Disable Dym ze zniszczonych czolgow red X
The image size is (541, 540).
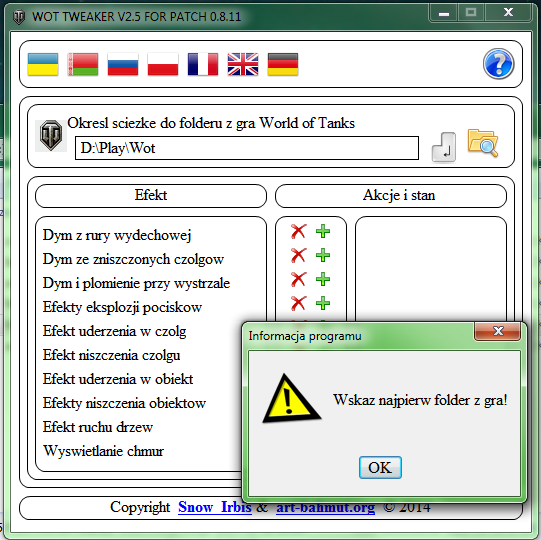click(298, 255)
